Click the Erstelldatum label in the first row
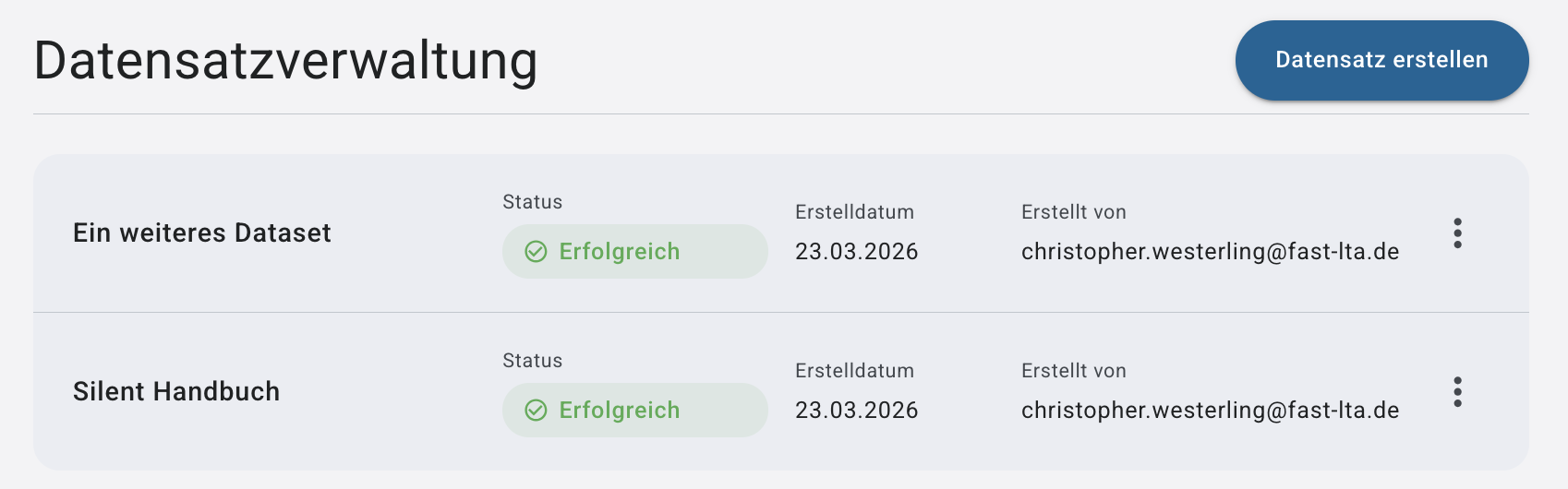Screen dimensions: 1568x489 point(854,212)
